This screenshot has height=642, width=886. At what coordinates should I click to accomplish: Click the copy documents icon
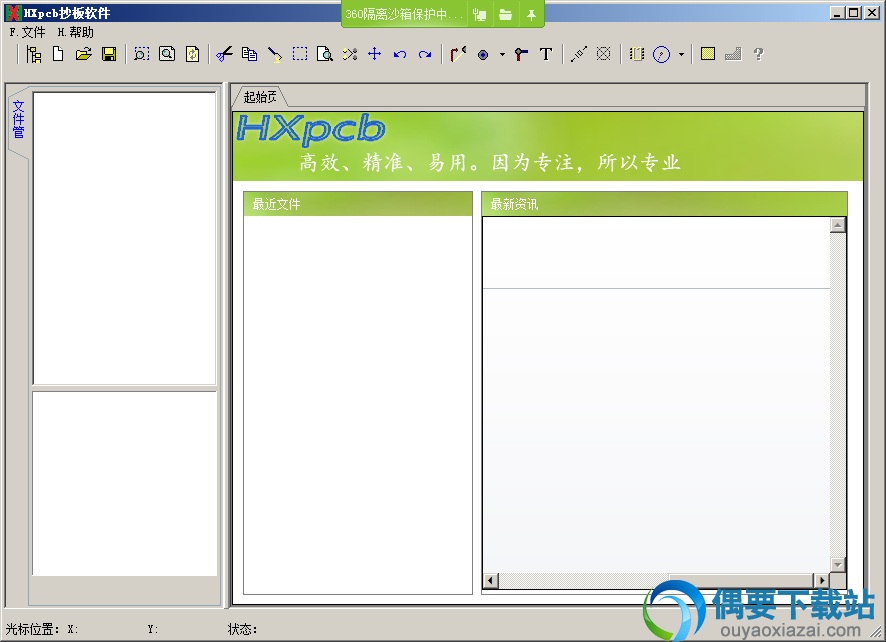tap(249, 54)
